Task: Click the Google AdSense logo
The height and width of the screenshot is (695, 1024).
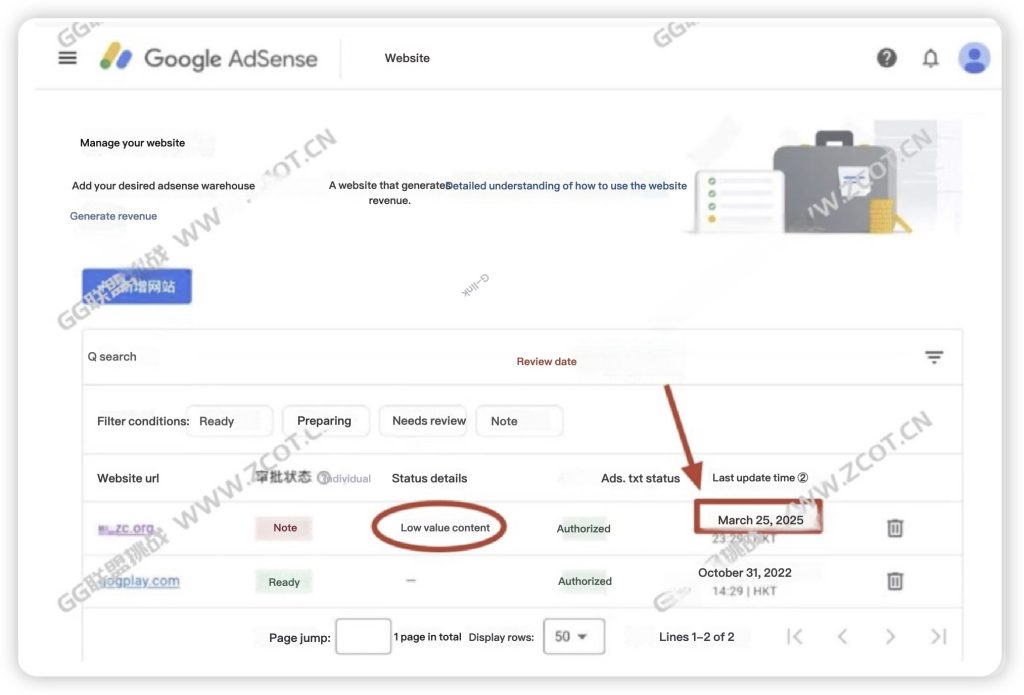Action: (208, 58)
